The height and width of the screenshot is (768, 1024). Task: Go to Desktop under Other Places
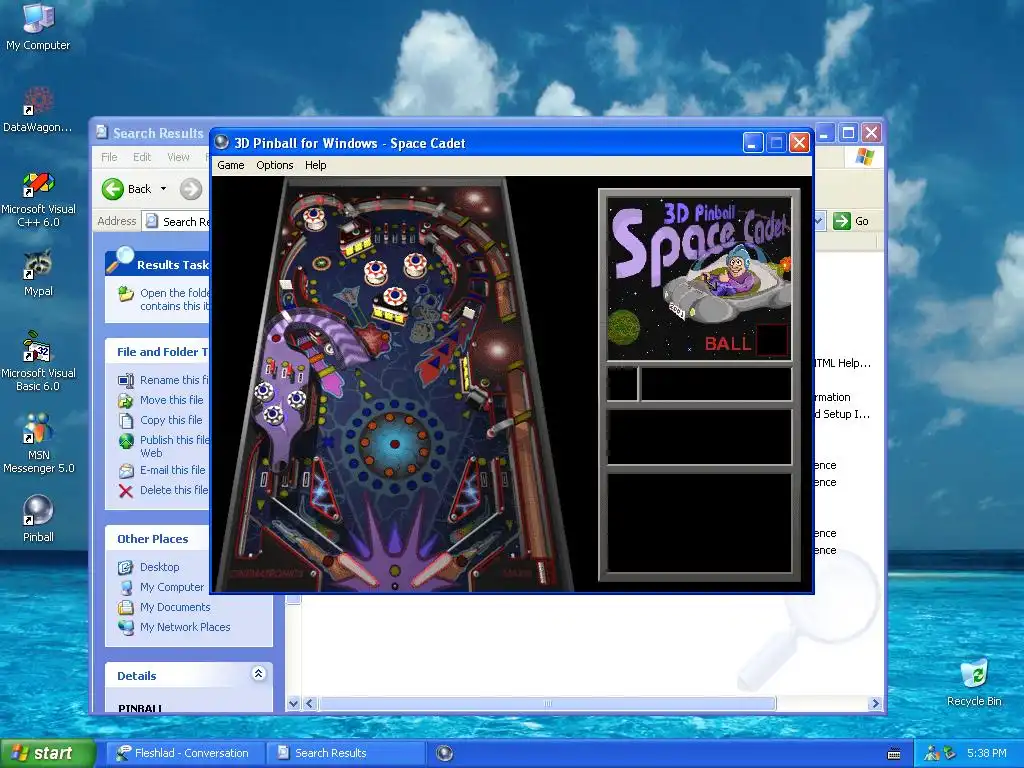(x=159, y=567)
